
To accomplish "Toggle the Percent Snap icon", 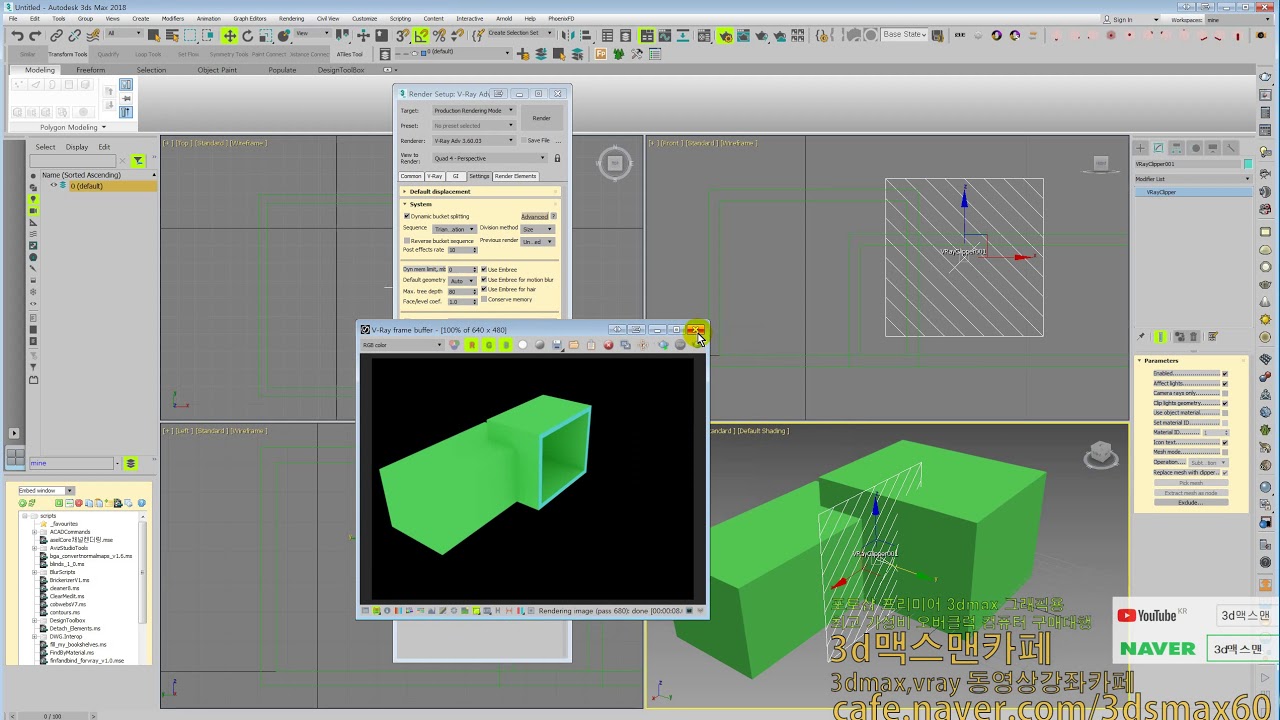I will (438, 35).
